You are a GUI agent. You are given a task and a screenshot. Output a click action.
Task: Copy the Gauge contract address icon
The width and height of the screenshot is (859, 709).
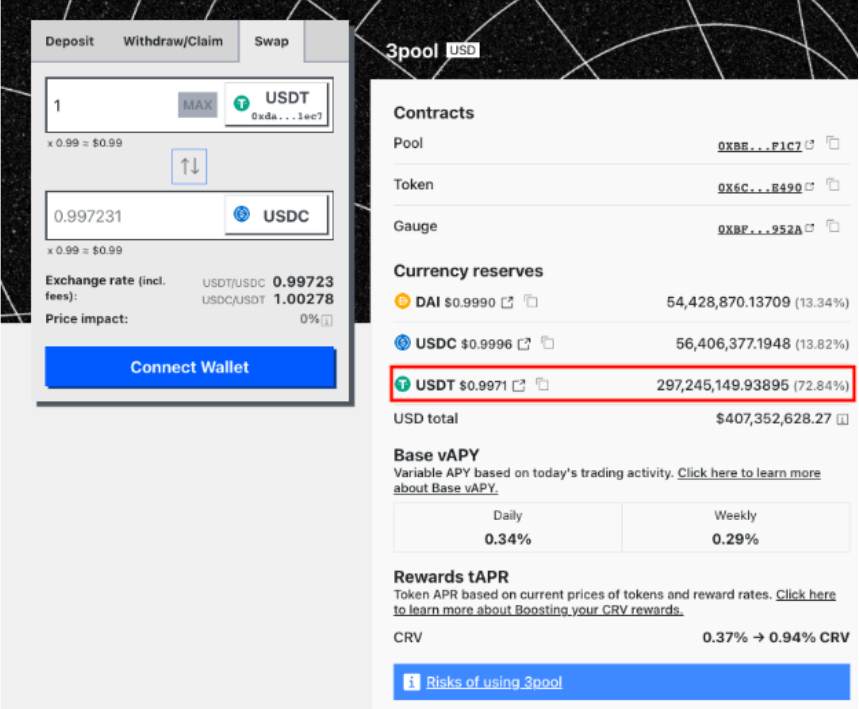(832, 226)
